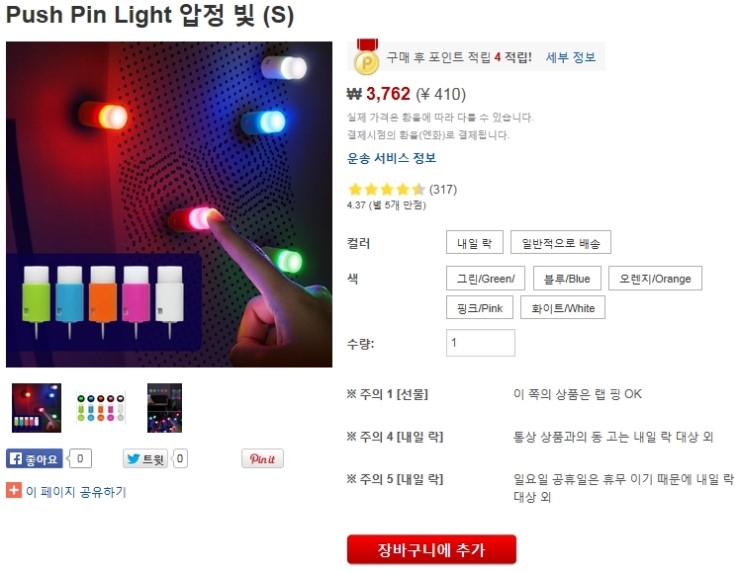Image resolution: width=740 pixels, height=572 pixels.
Task: Click the Twitter tweet (트윗) button
Action: coord(145,459)
